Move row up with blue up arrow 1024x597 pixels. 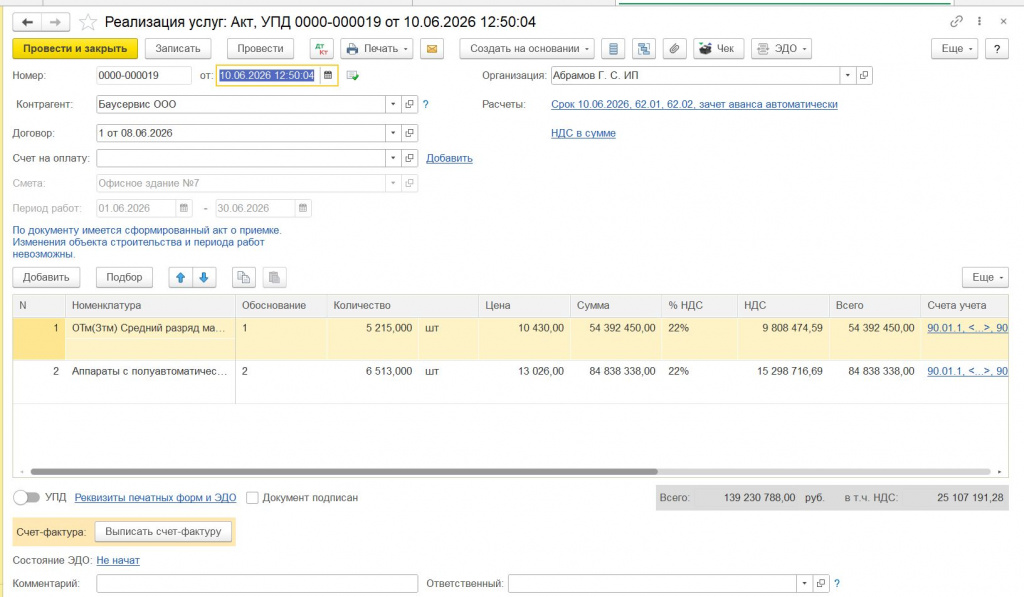point(180,278)
